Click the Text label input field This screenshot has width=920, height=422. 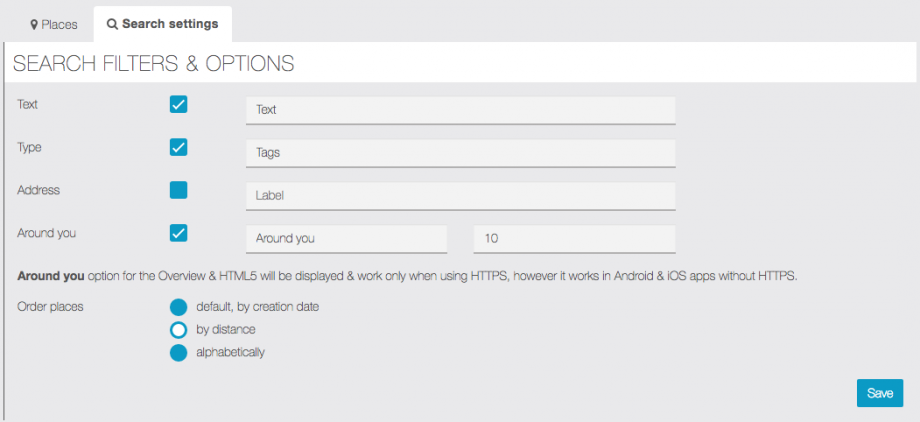tap(460, 110)
